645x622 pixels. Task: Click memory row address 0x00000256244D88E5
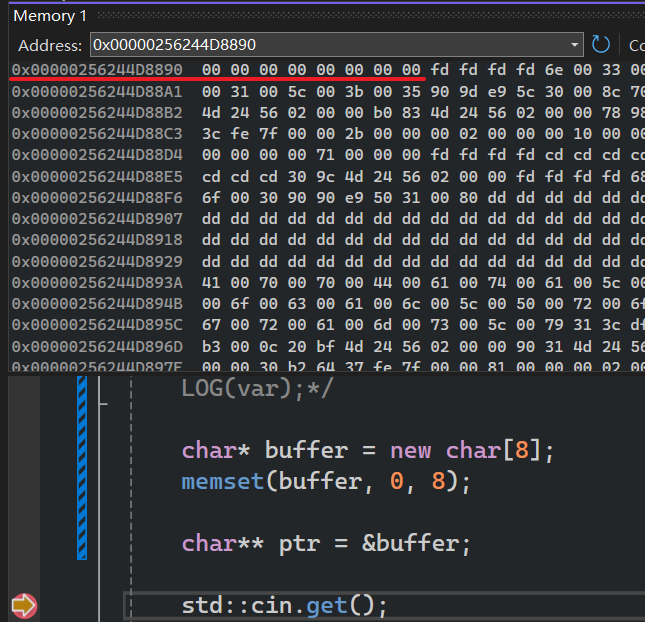97,176
